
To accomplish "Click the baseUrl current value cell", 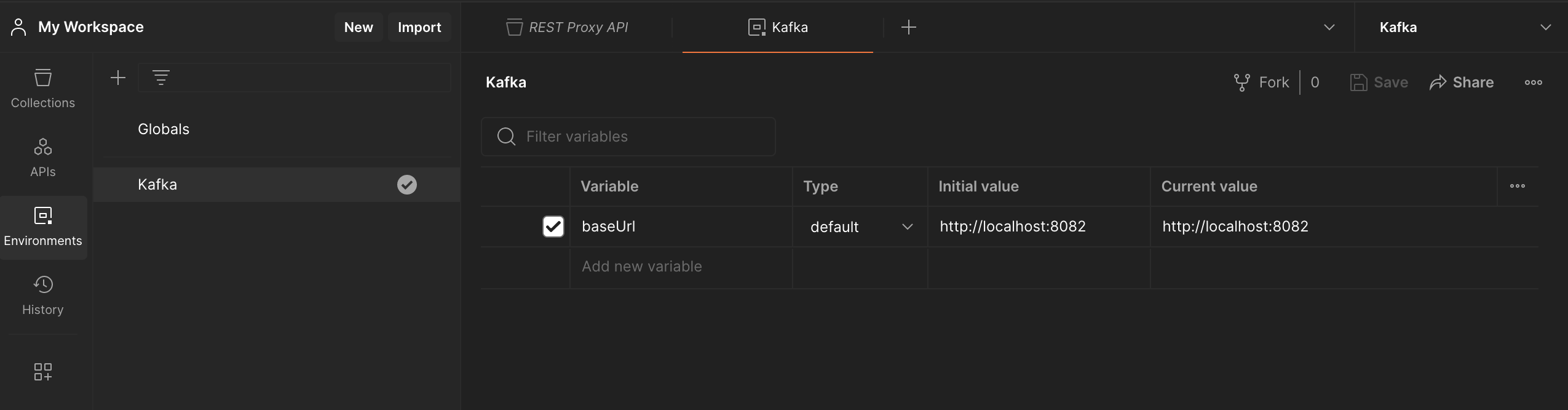I will 1344,227.
